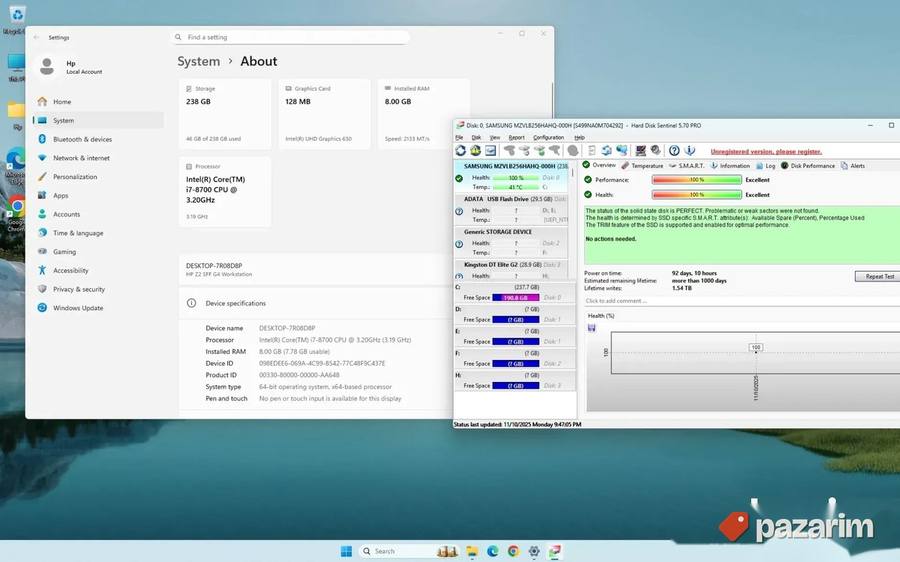Switch to the Disk Performance tab
The width and height of the screenshot is (900, 562).
tap(808, 166)
